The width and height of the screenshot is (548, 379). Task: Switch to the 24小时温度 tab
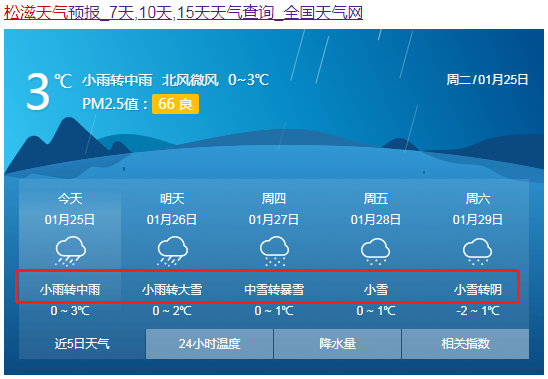click(x=209, y=344)
